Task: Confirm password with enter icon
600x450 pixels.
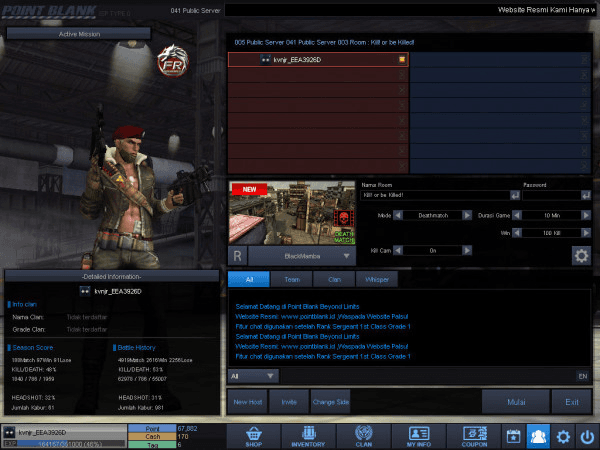Action: click(x=586, y=196)
